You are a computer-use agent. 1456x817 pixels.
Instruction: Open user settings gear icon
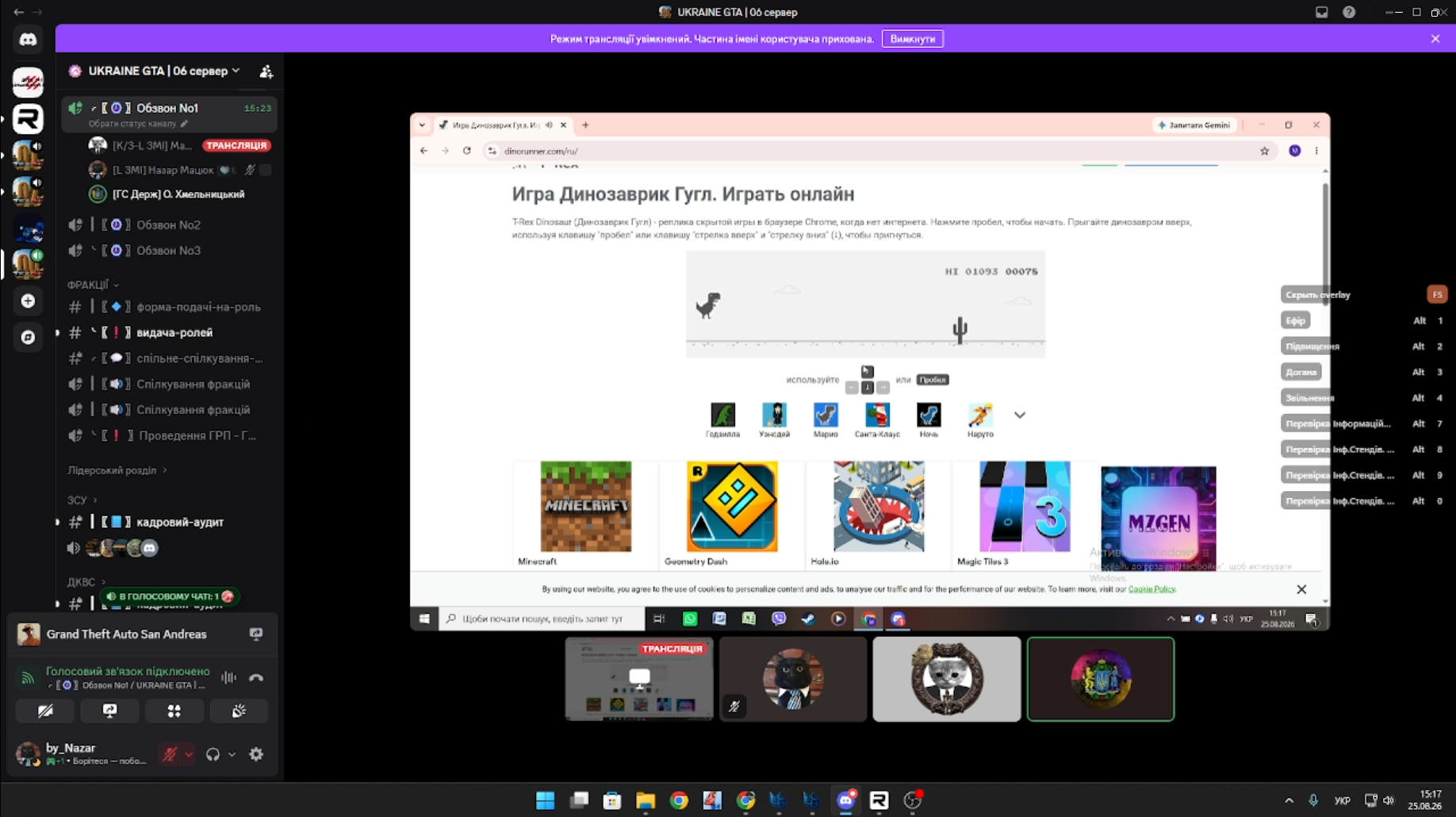point(256,754)
